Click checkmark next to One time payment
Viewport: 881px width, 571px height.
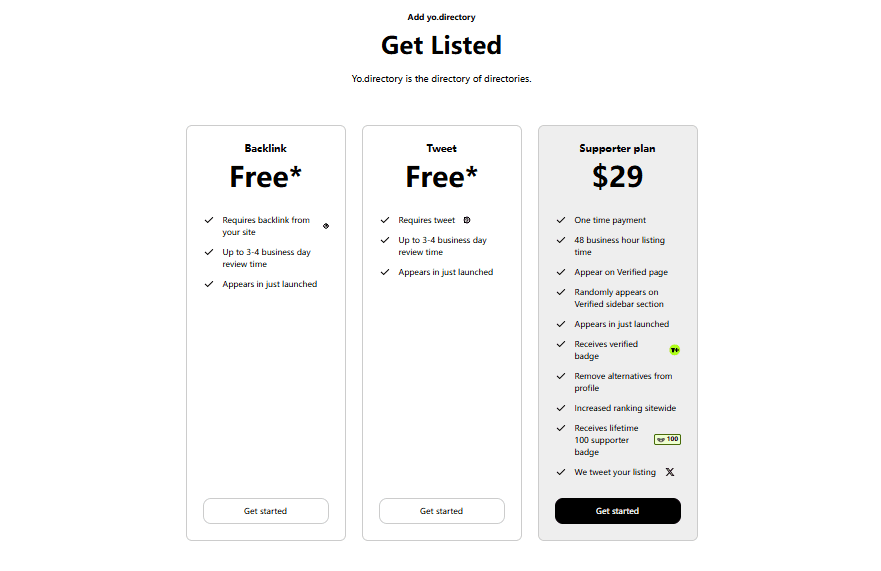click(561, 220)
